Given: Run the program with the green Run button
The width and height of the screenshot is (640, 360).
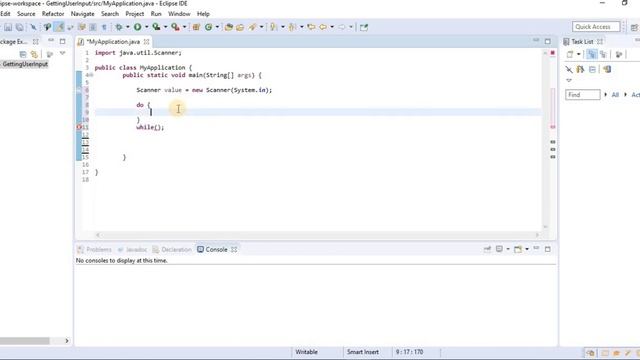Looking at the screenshot, I should pyautogui.click(x=138, y=27).
